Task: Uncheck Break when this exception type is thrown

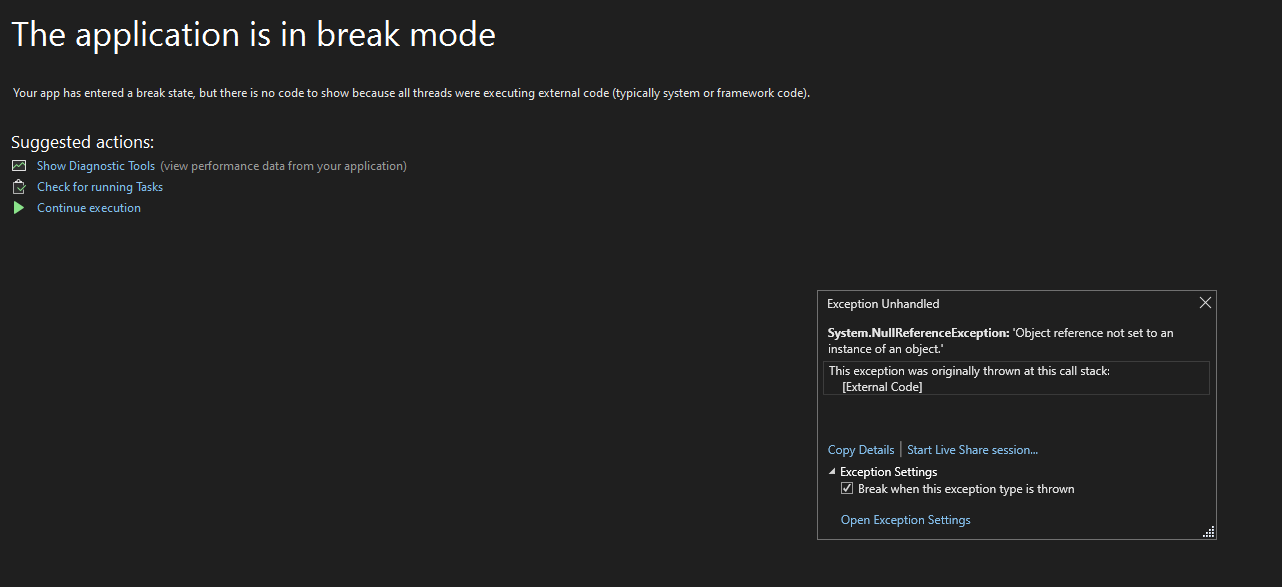Action: coord(847,488)
